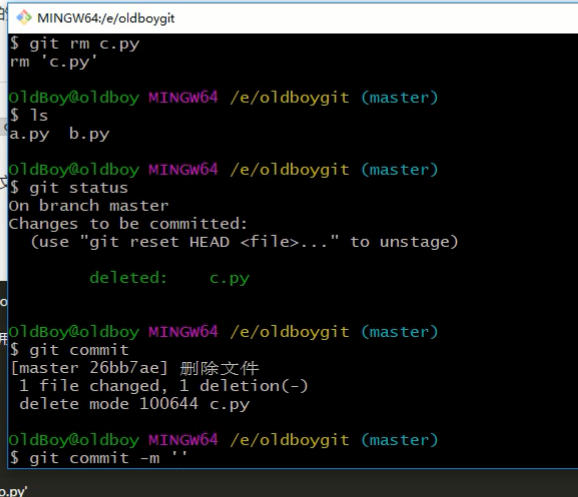Click the rm 'c.py' output line
Screen dimensions: 578x497
click(53, 62)
